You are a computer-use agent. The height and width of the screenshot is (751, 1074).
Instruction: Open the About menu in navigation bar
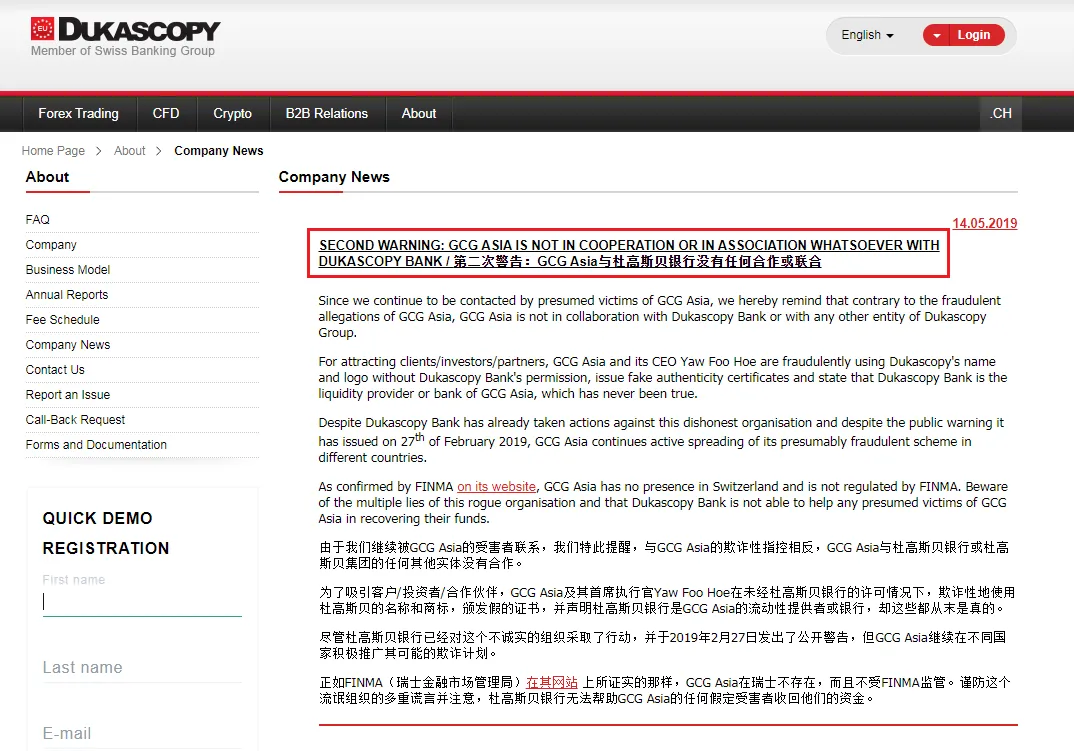click(419, 114)
